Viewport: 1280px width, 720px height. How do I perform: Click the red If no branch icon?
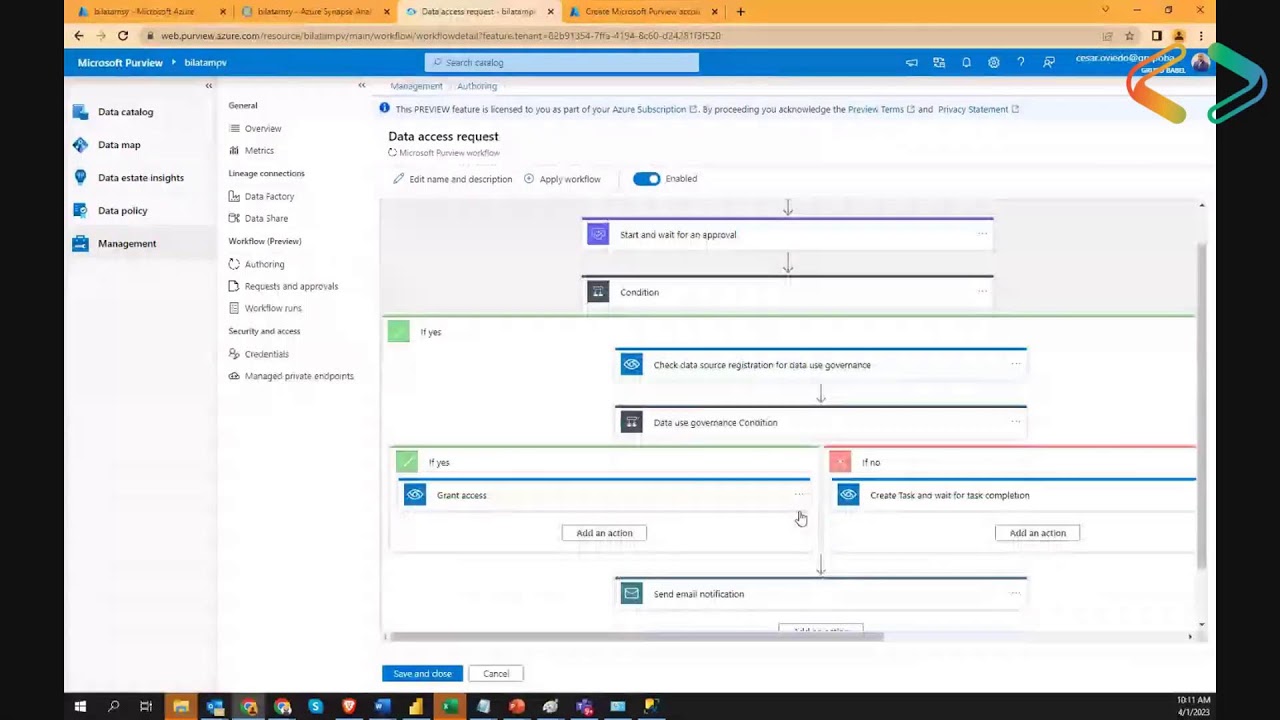[840, 462]
